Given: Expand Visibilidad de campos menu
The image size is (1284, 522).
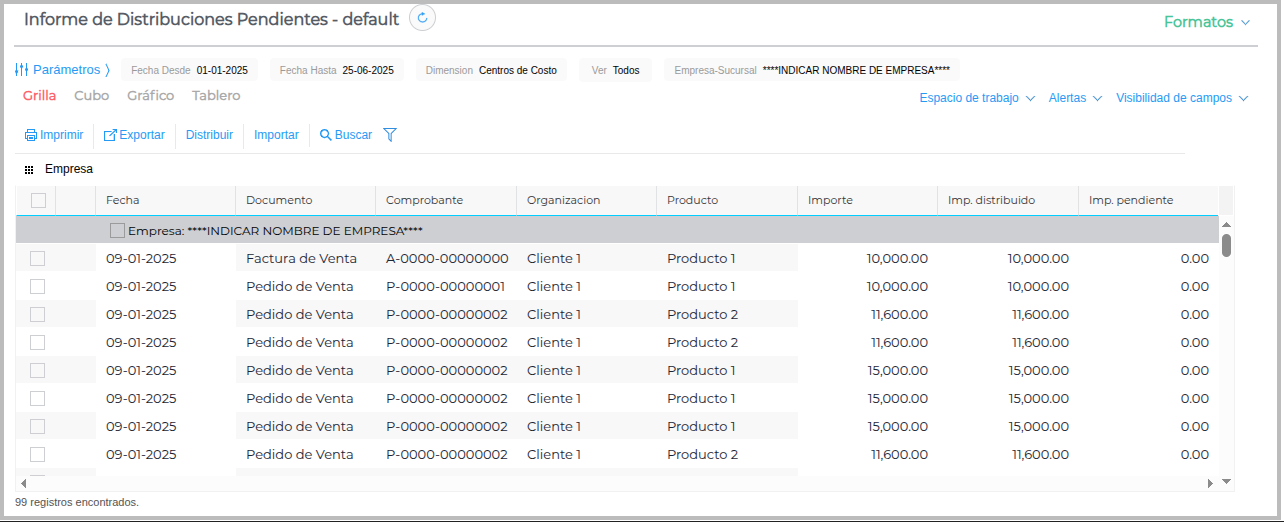Looking at the screenshot, I should (x=1182, y=98).
